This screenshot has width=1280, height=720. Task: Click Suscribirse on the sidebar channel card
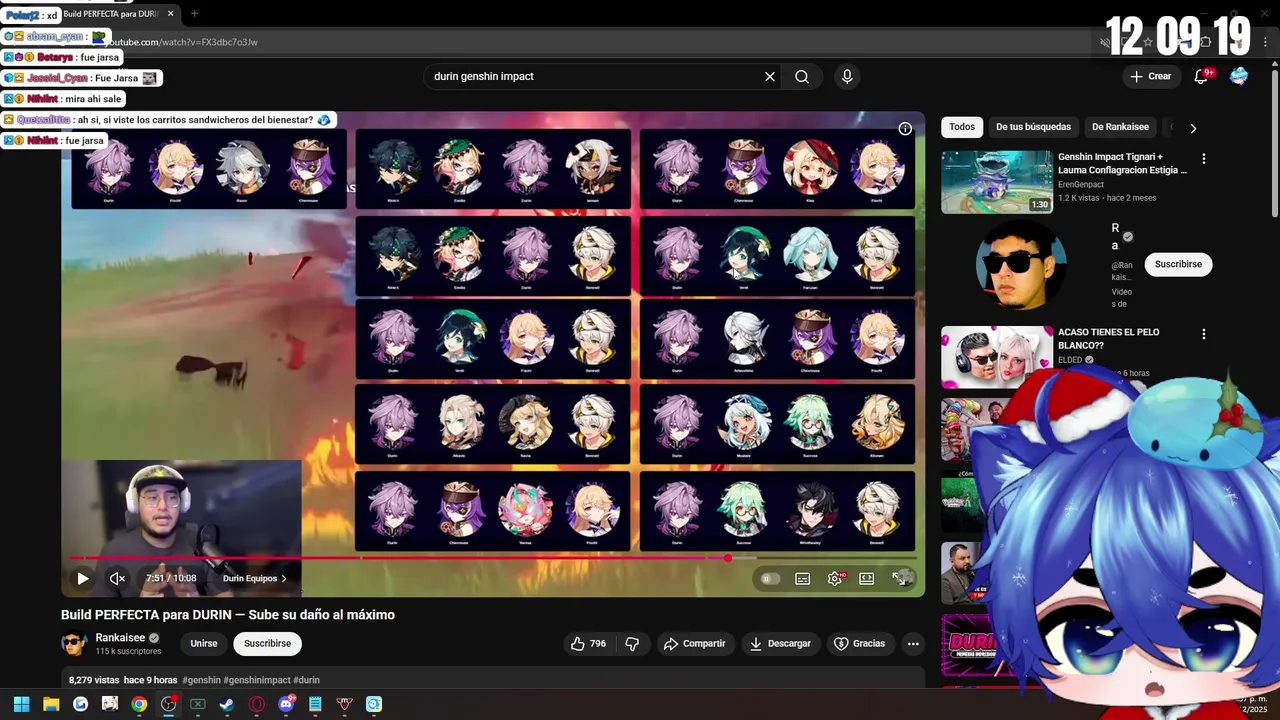(x=1178, y=264)
